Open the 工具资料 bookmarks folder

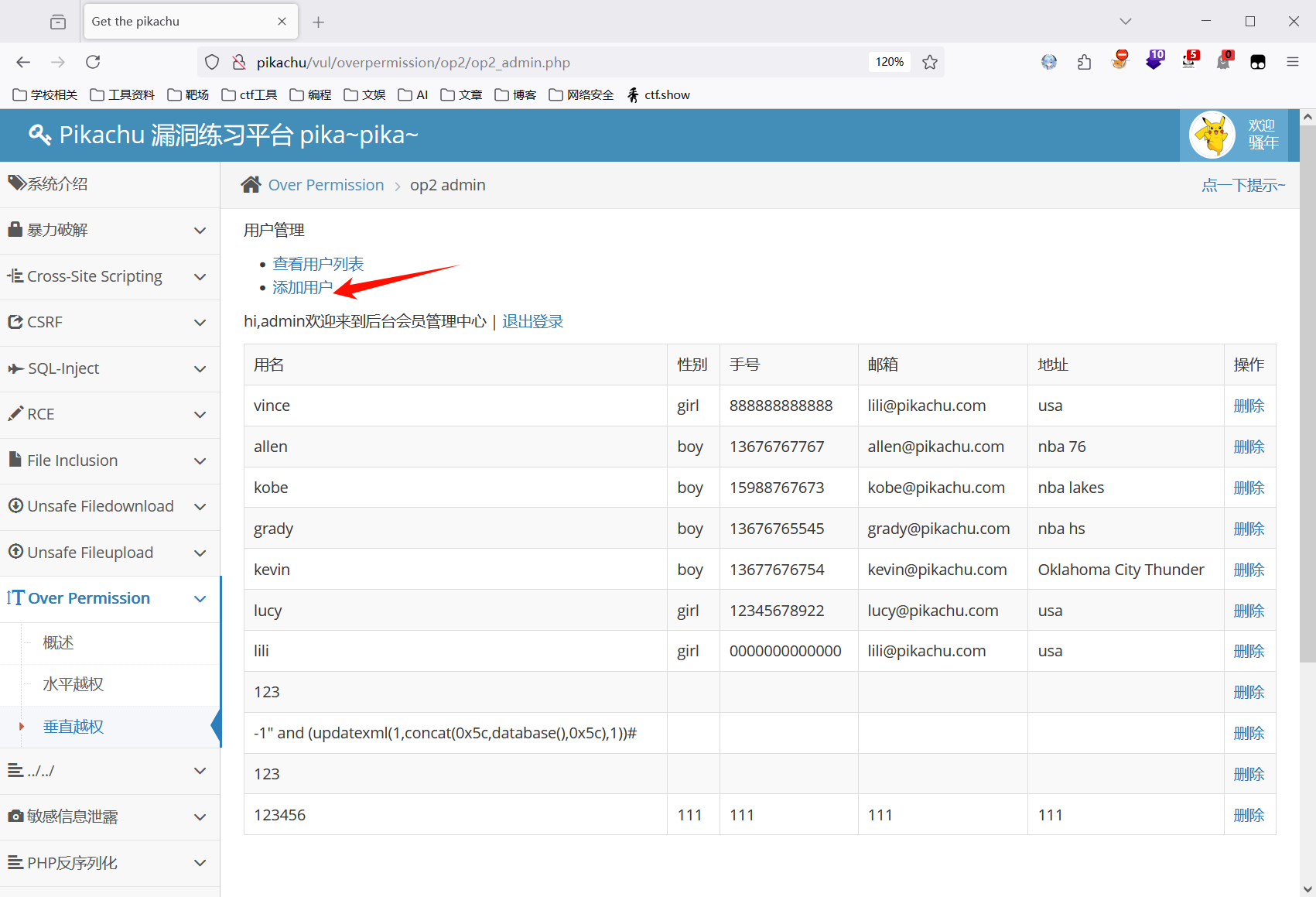[x=122, y=94]
